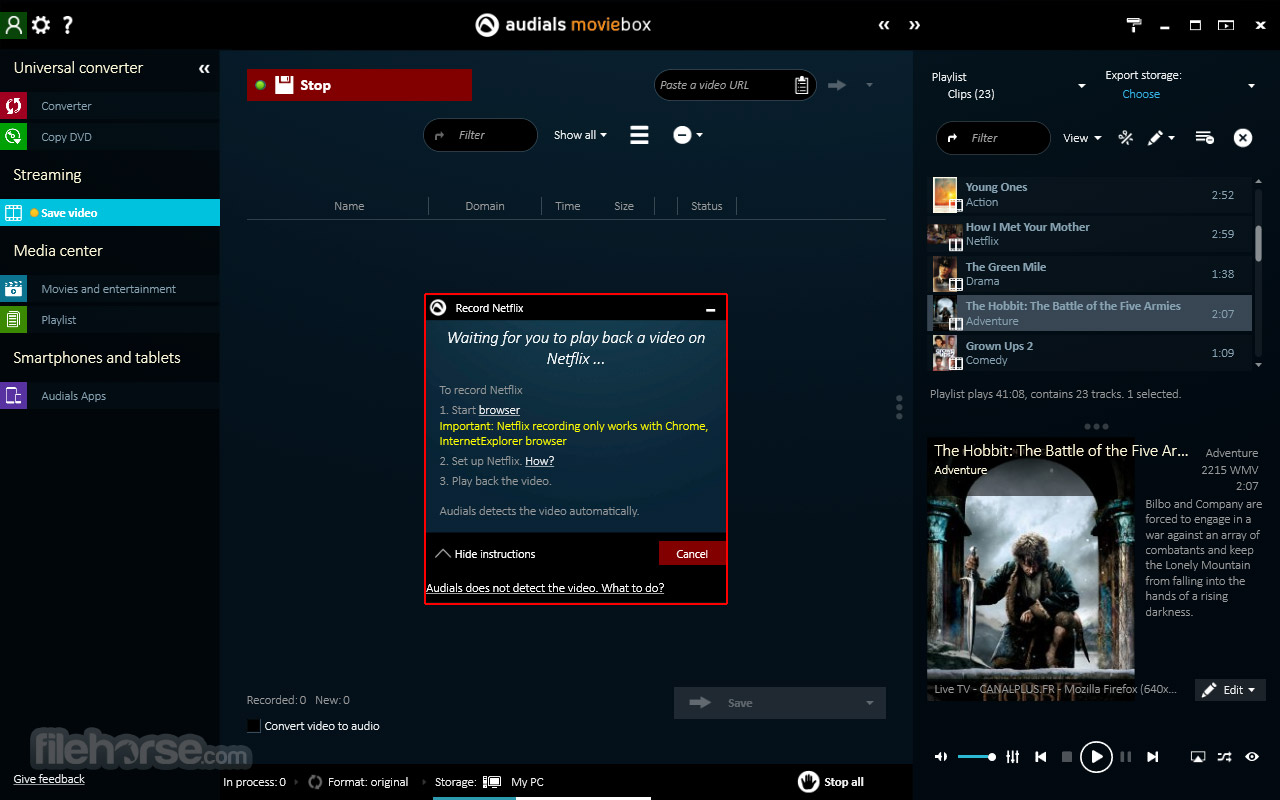
Task: Skip to next track
Action: pyautogui.click(x=1153, y=757)
